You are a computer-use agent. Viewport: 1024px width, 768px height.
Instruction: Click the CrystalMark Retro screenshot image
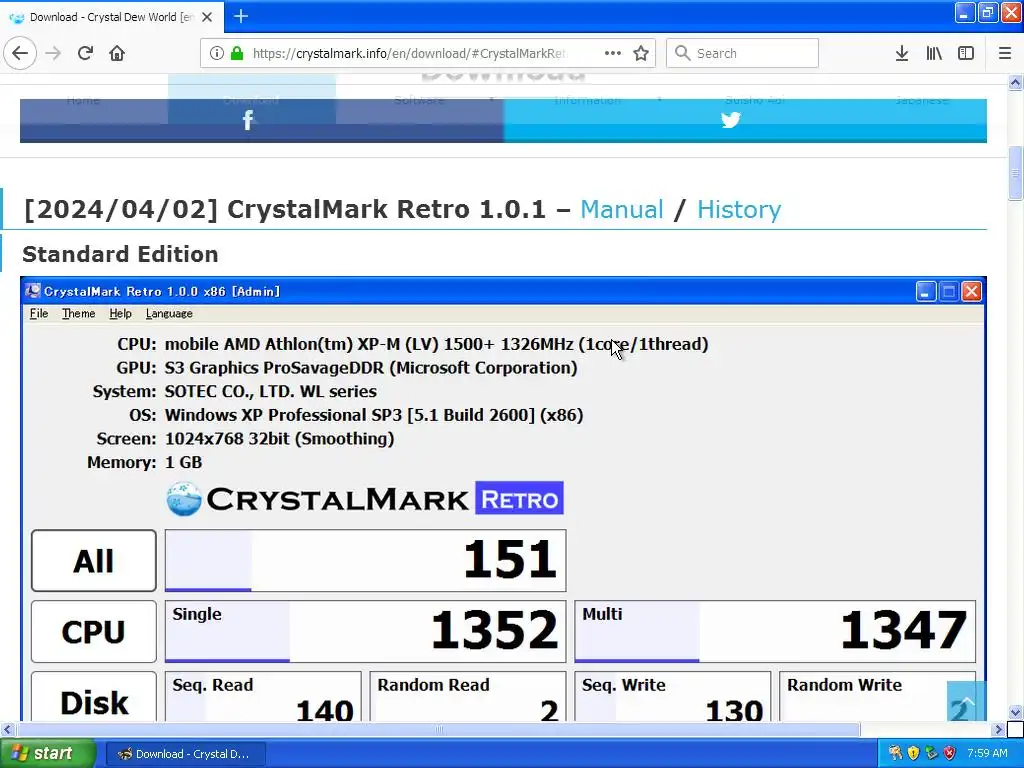pos(503,499)
